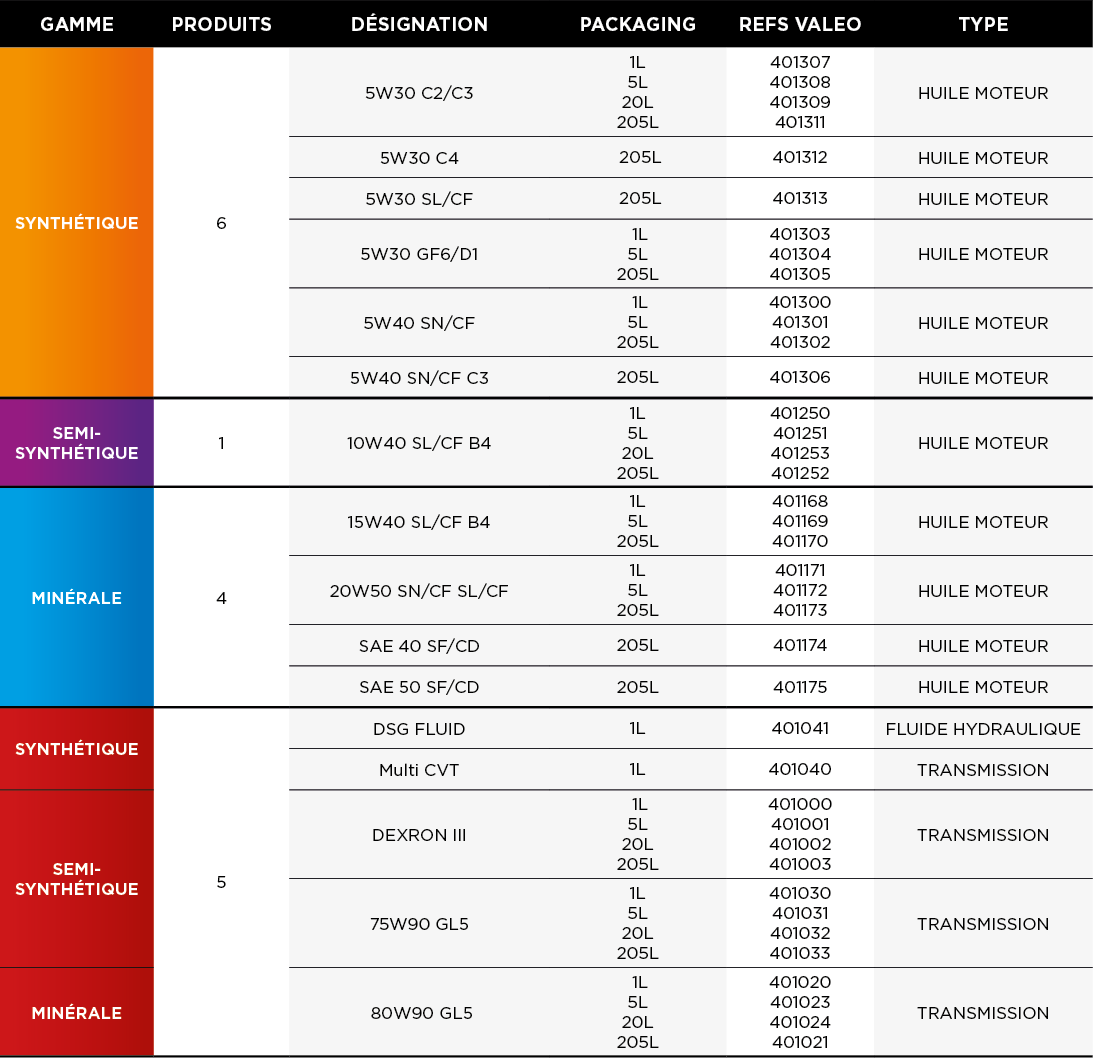Click the 5W30 C2/C3 designation cell

pyautogui.click(x=419, y=93)
